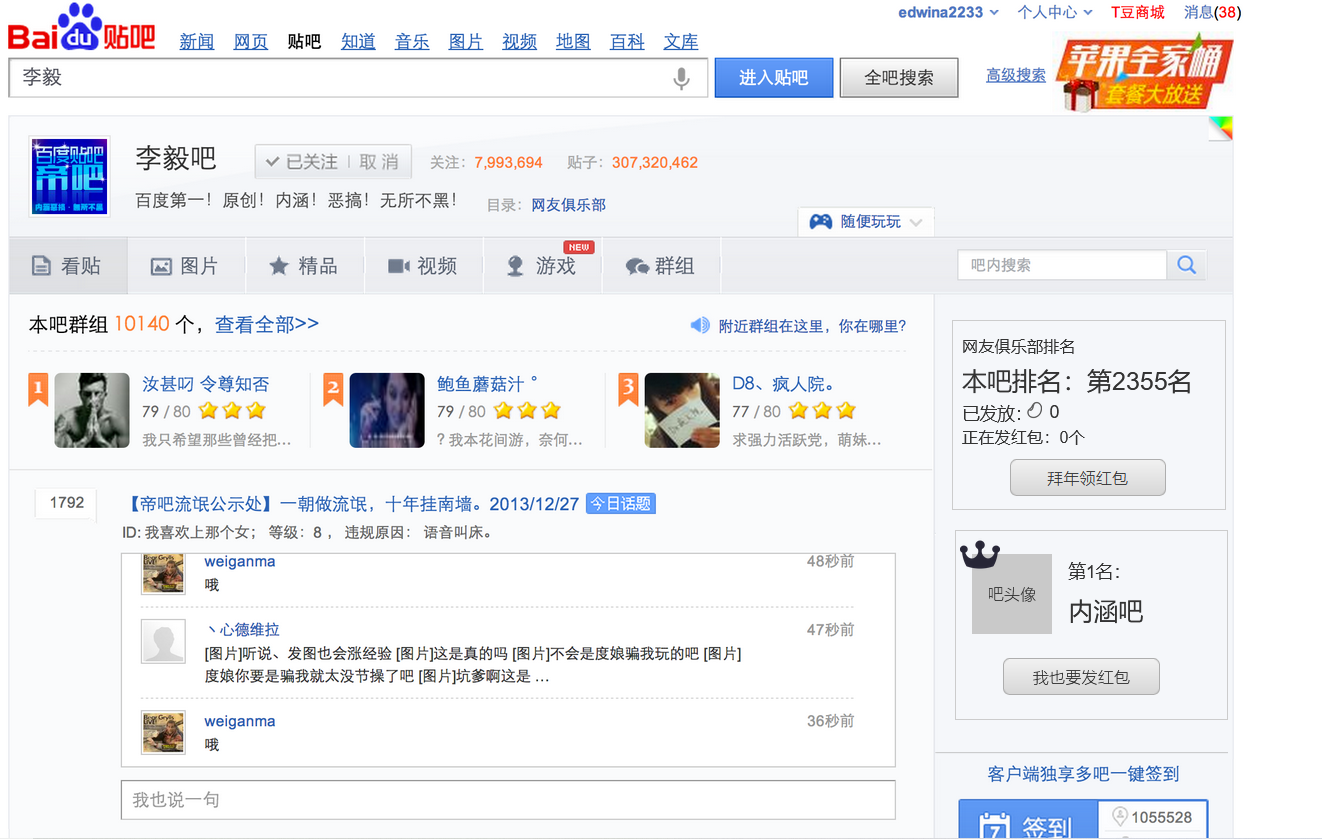Click the search magnifier in 吧内搜索

pos(1186,265)
